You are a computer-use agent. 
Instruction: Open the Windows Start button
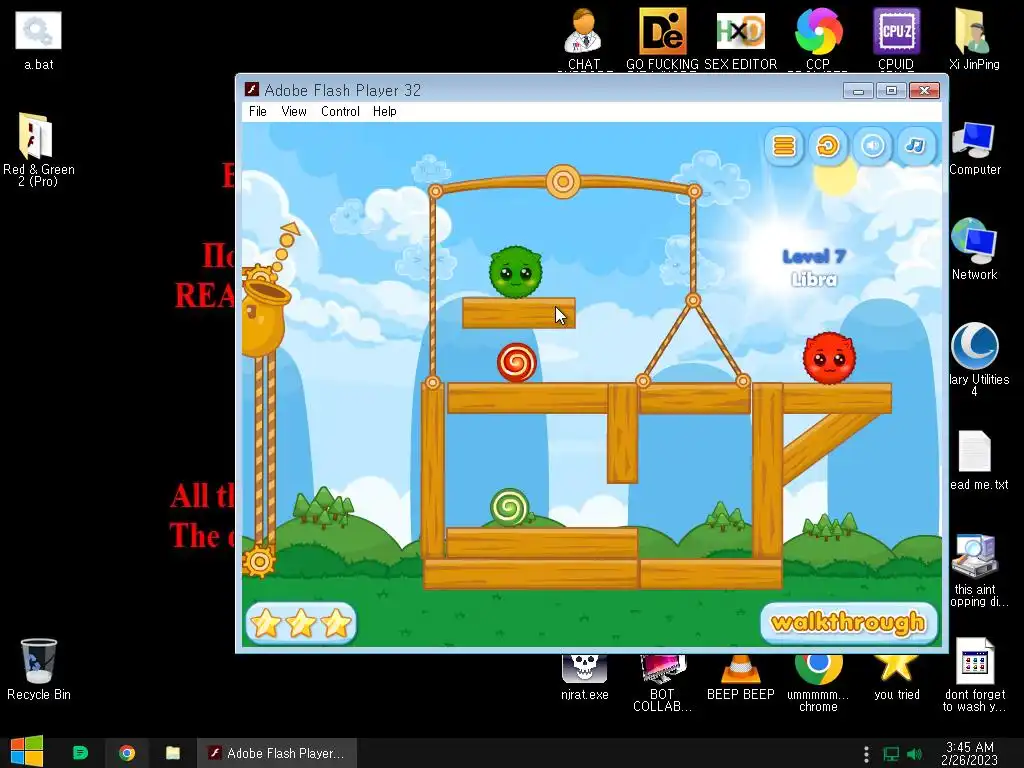(27, 752)
